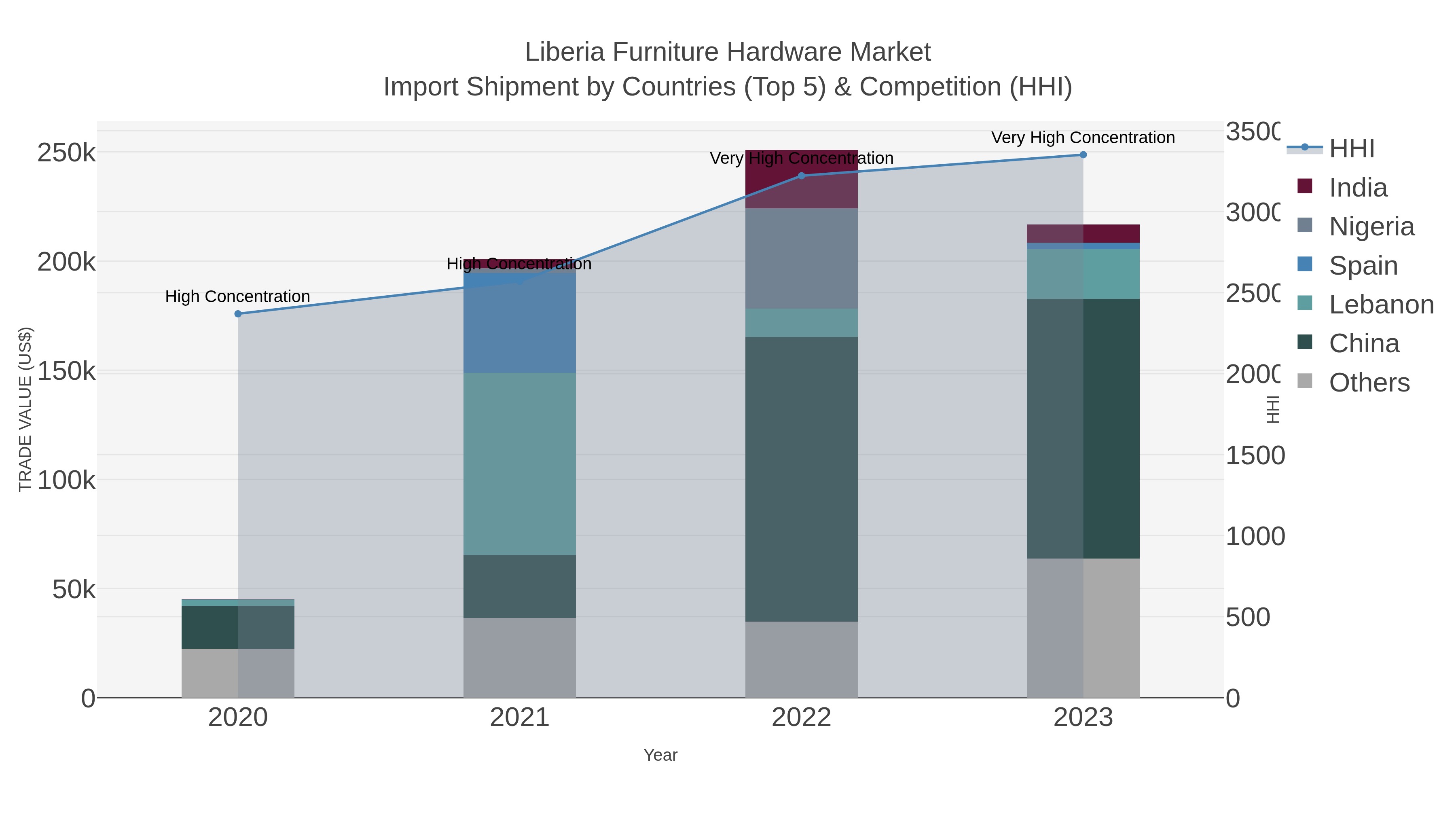1456x819 pixels.
Task: Select the 2021 China bar segment
Action: point(519,587)
